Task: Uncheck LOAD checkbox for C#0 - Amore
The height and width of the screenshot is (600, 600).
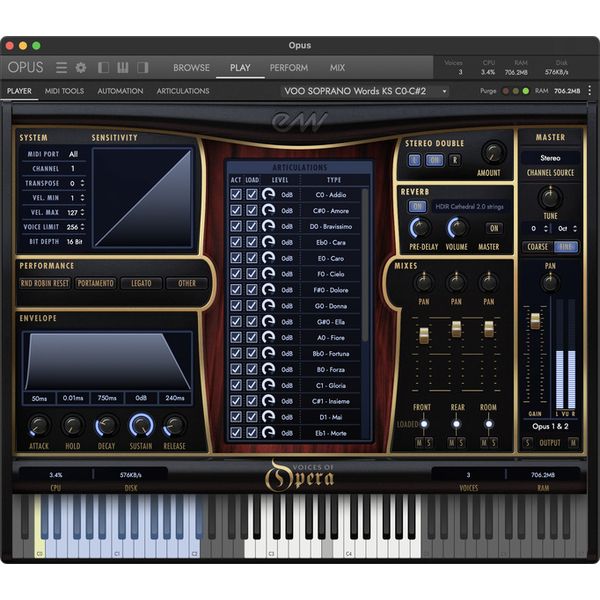Action: [x=251, y=210]
